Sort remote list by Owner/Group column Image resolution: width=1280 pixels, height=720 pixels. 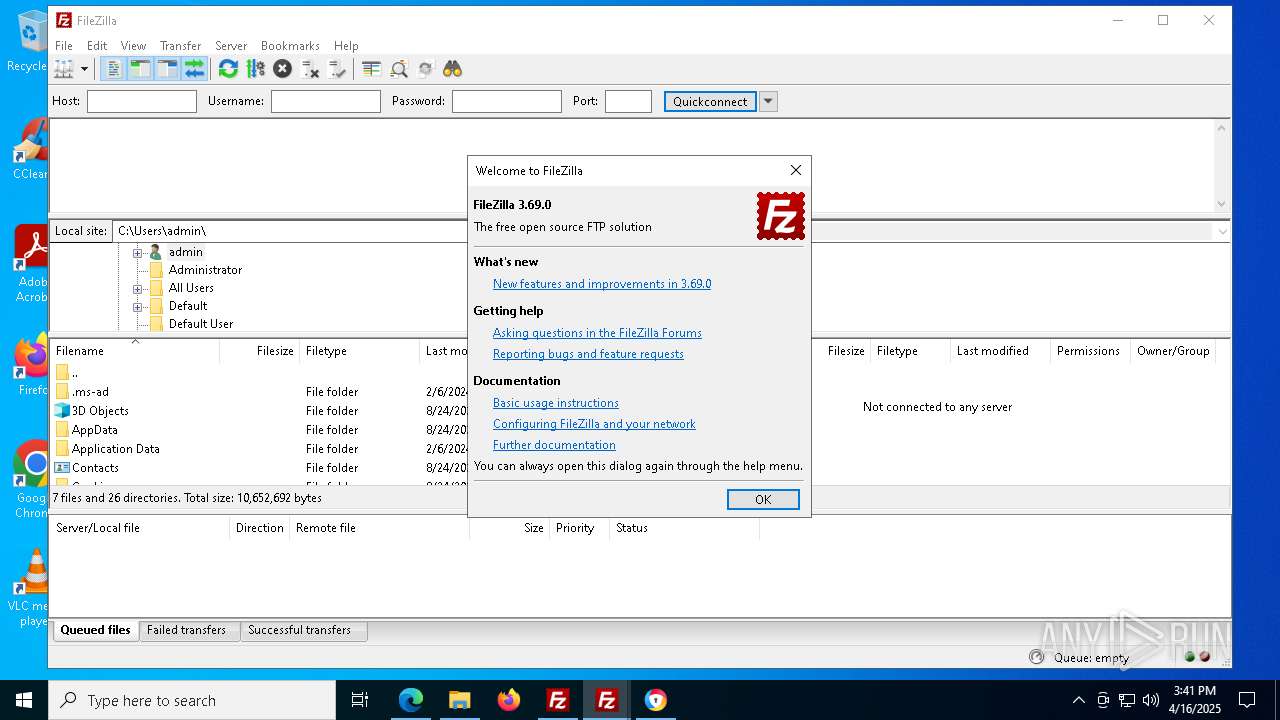pos(1174,351)
